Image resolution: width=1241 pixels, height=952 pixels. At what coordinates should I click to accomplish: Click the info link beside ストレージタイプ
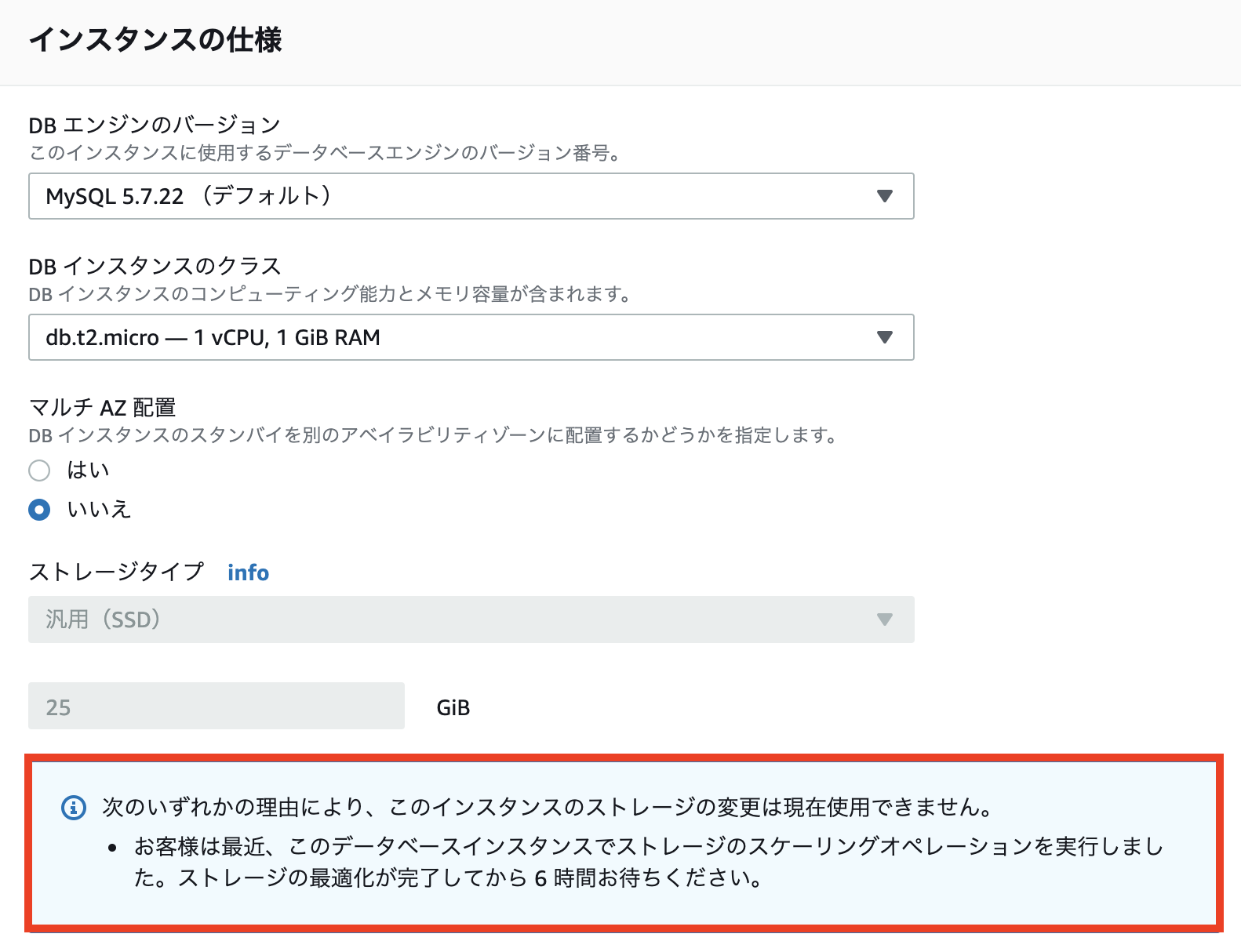(248, 572)
